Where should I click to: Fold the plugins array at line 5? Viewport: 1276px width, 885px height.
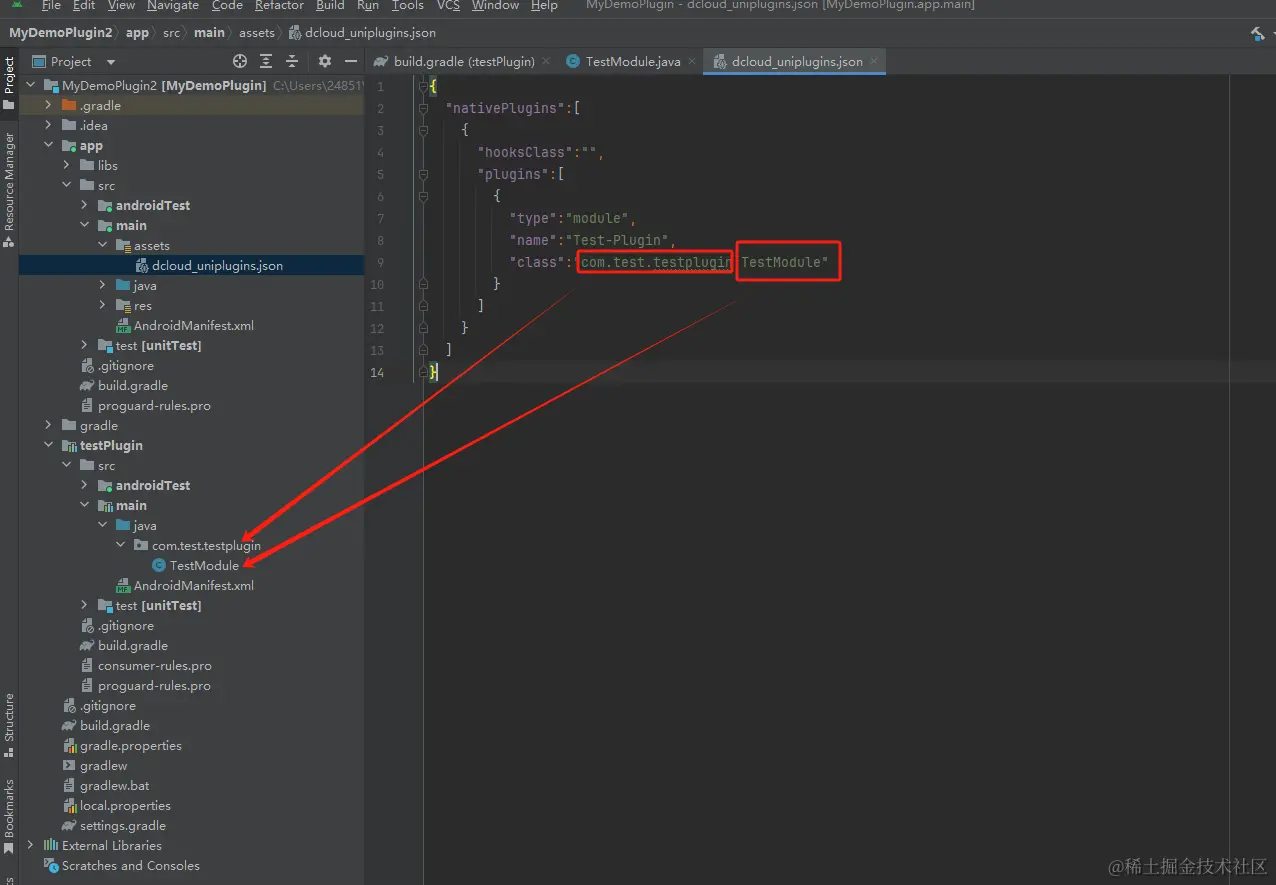423,174
